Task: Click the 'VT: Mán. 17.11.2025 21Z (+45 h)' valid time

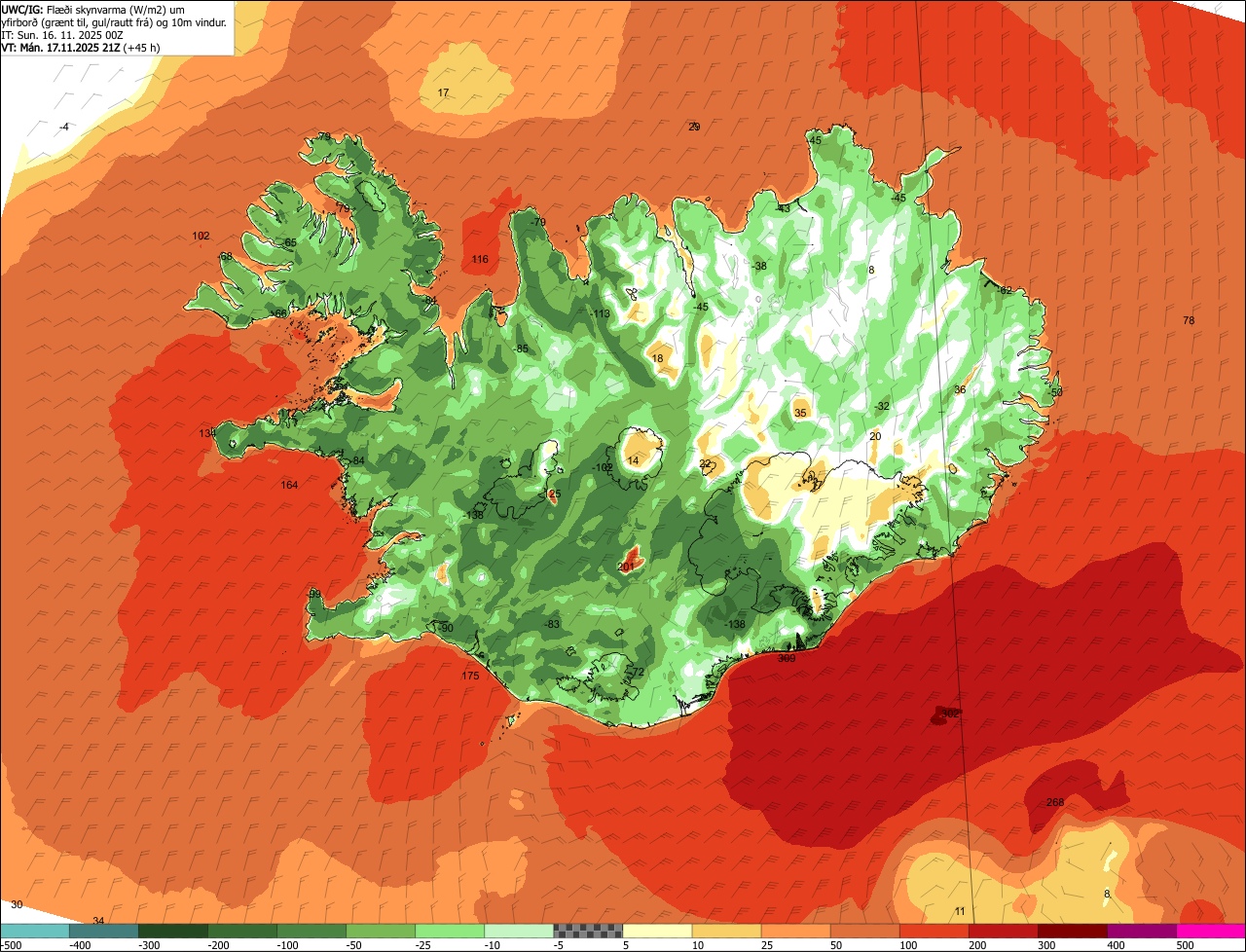Action: 81,48
